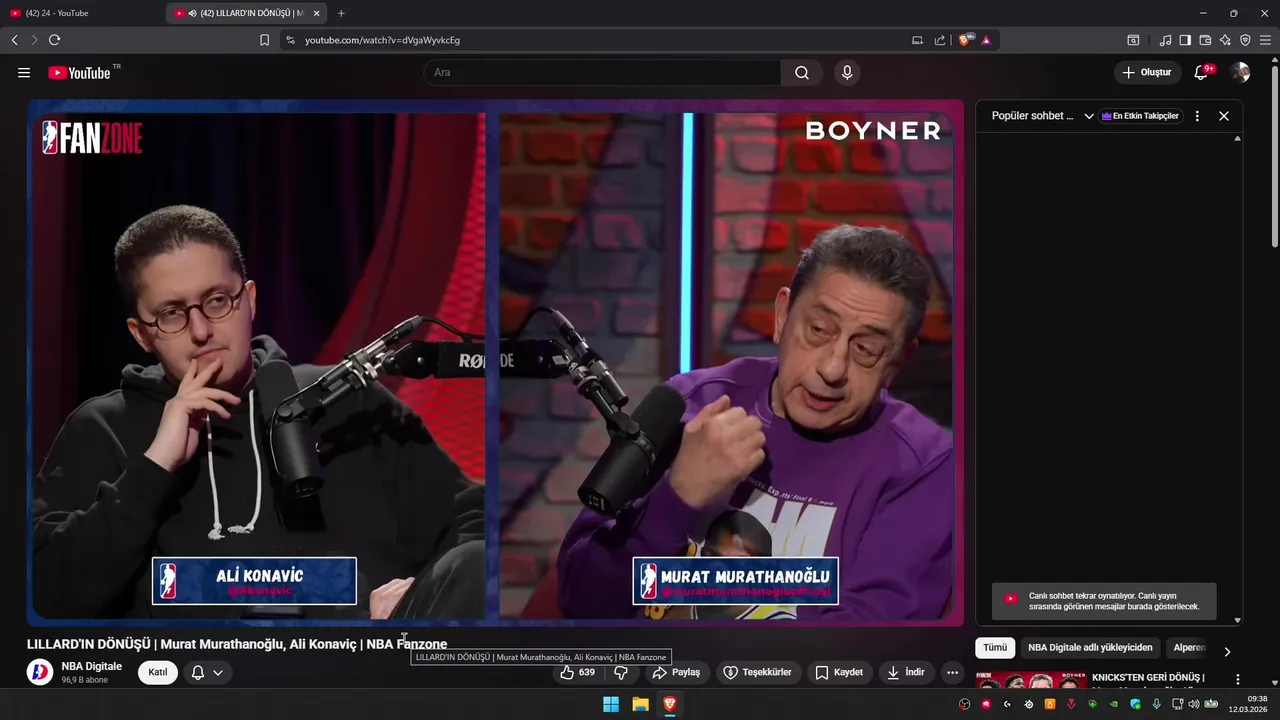Click the Brave Shields lion icon
Image resolution: width=1280 pixels, height=720 pixels.
965,40
